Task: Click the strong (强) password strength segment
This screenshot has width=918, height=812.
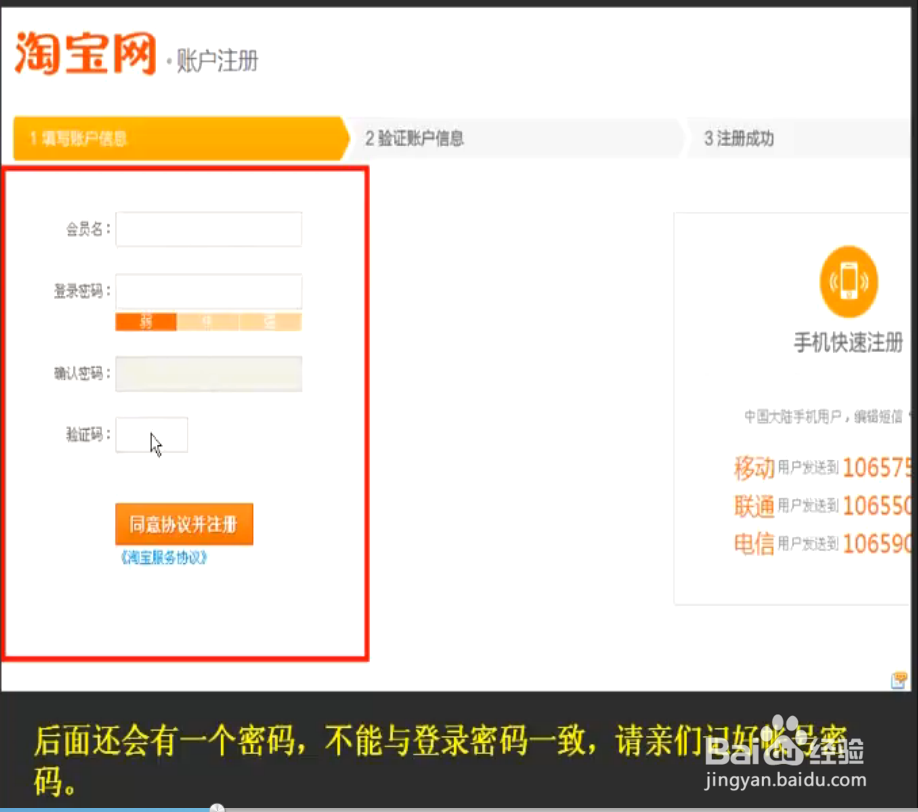Action: (x=270, y=322)
